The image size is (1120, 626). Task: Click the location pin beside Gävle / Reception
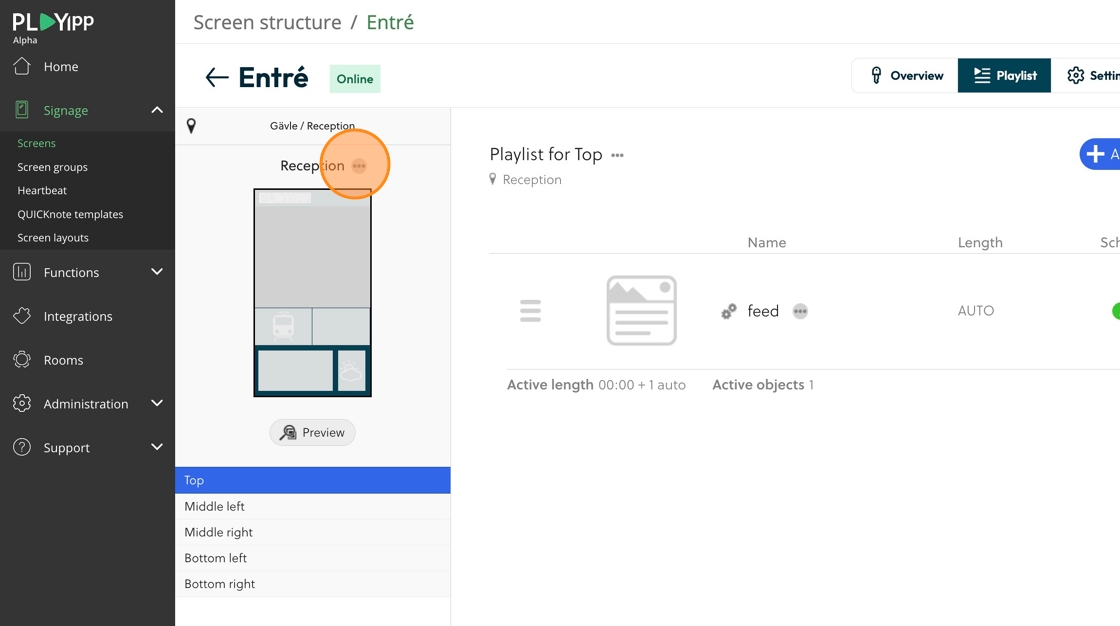pyautogui.click(x=191, y=126)
